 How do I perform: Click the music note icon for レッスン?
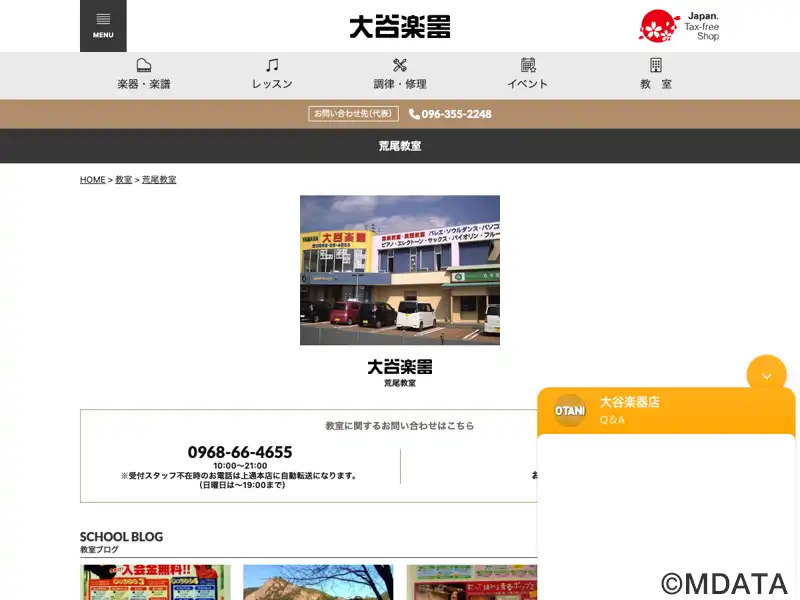point(272,65)
